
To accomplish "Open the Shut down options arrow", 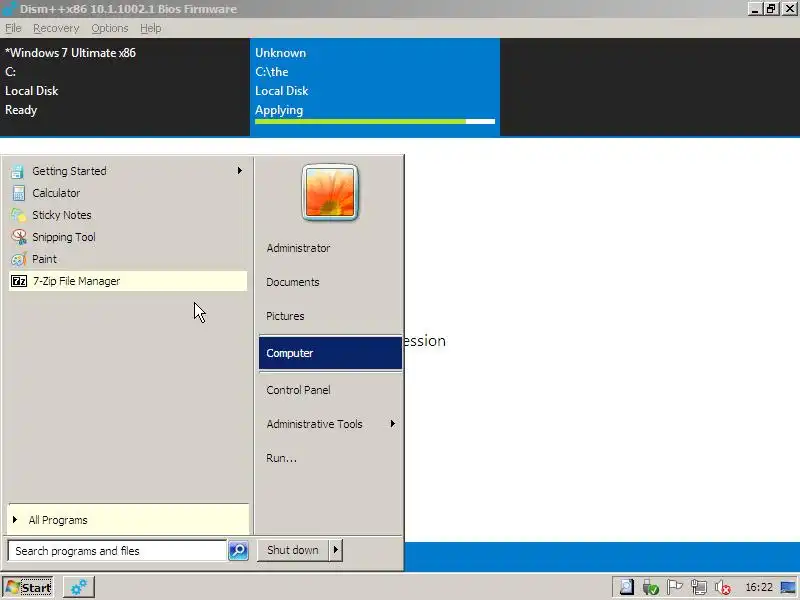I will pos(335,550).
